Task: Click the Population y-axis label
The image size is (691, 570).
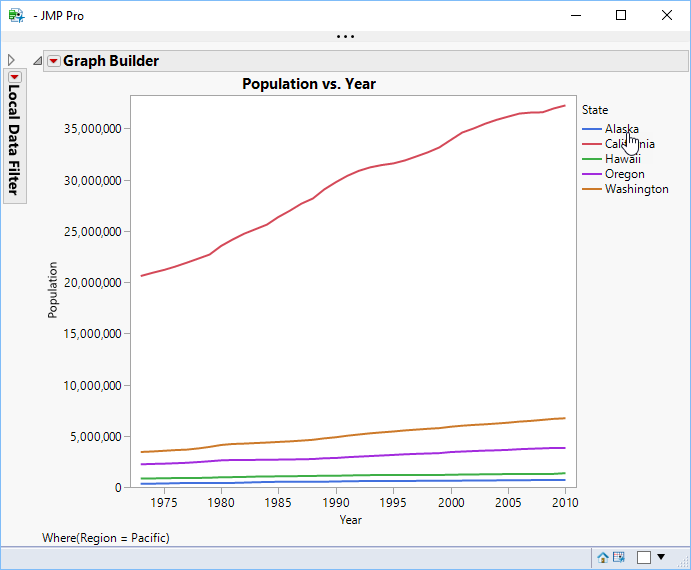Action: click(x=53, y=290)
